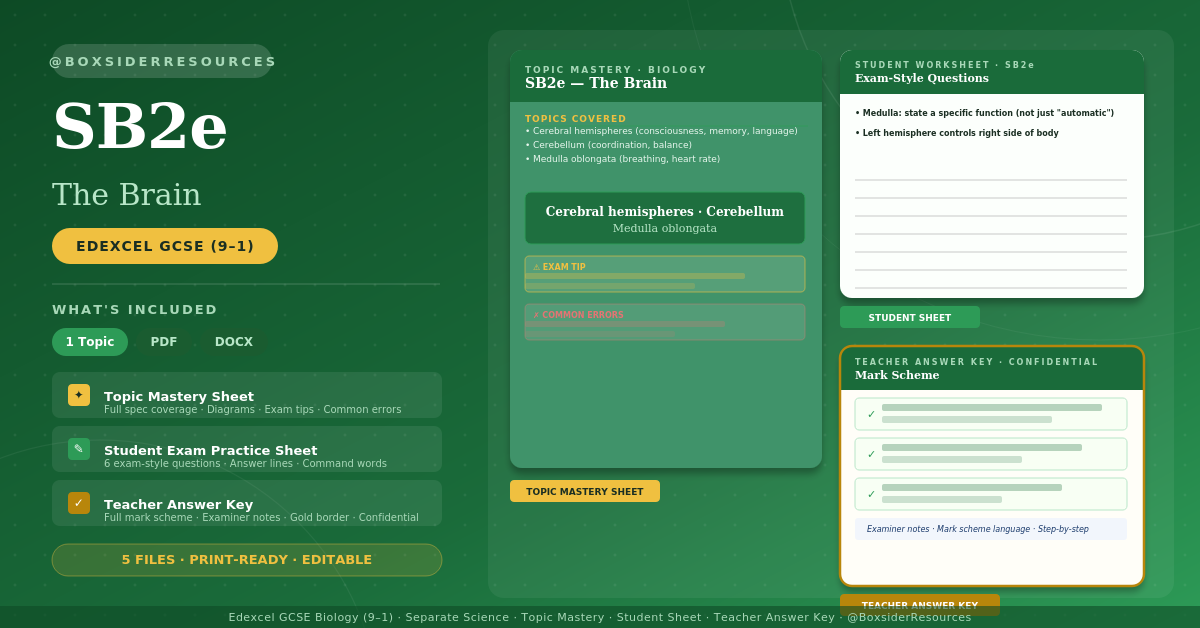Click the @BOXSIDERRESOURCES handle badge
Screen dimensions: 1200x628
pos(162,61)
